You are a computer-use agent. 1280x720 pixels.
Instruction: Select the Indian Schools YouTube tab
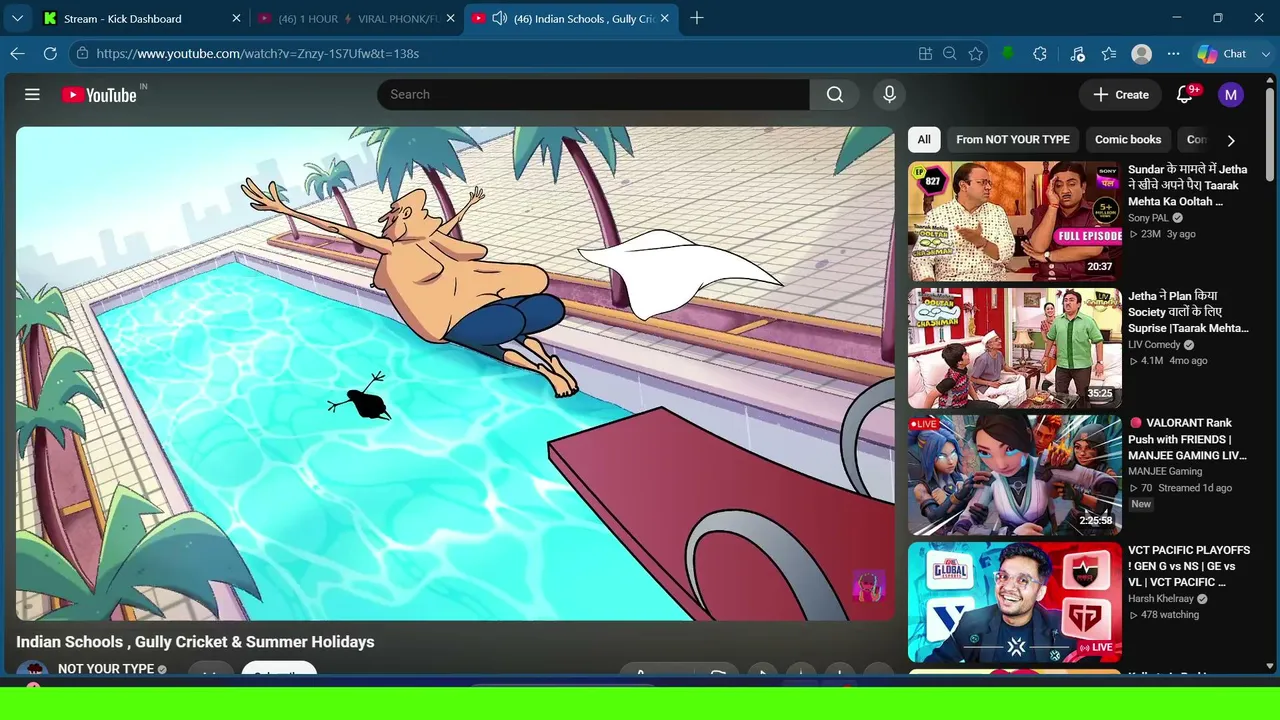570,18
